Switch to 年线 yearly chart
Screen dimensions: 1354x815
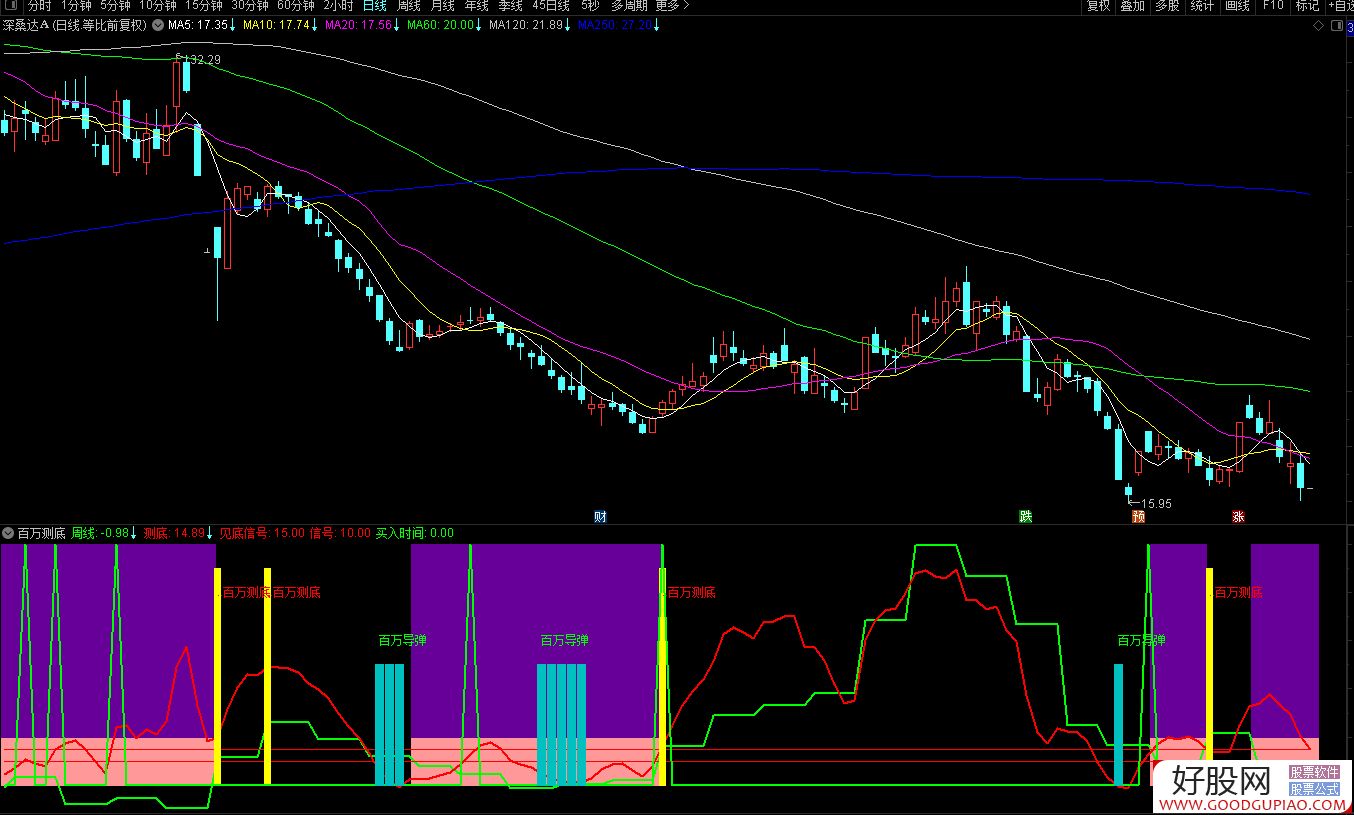(x=476, y=6)
